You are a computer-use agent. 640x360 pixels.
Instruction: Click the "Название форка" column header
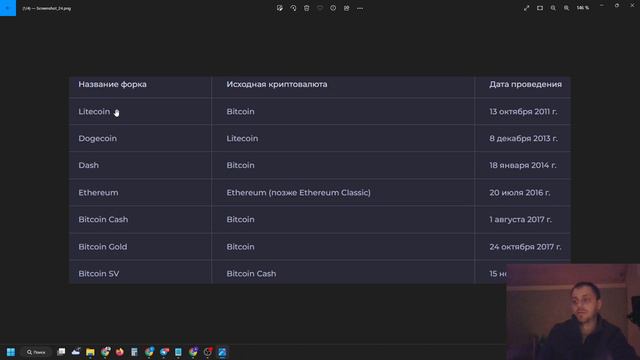coord(112,84)
